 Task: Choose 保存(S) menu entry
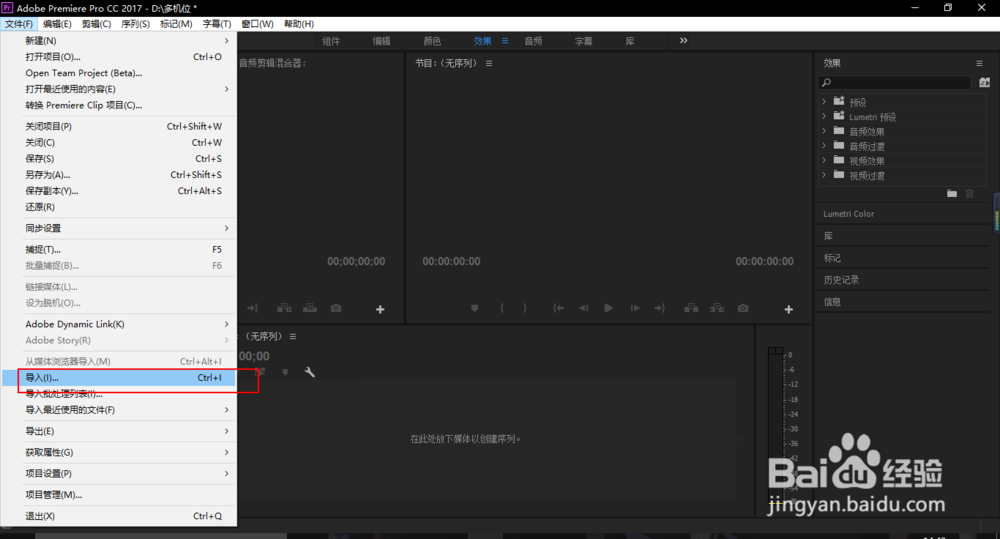coord(119,159)
